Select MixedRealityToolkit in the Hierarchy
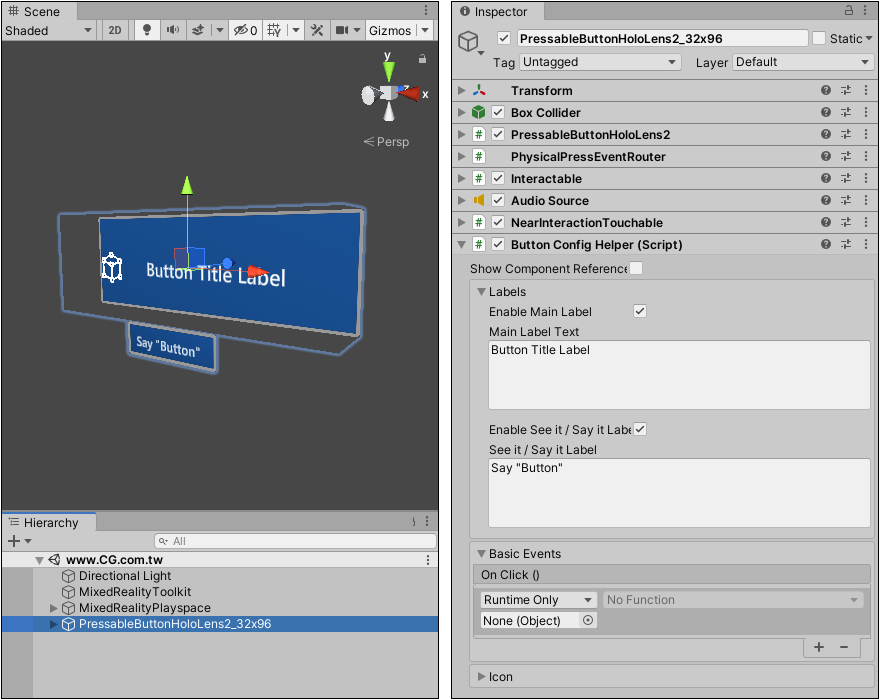This screenshot has height=700, width=880. click(135, 592)
